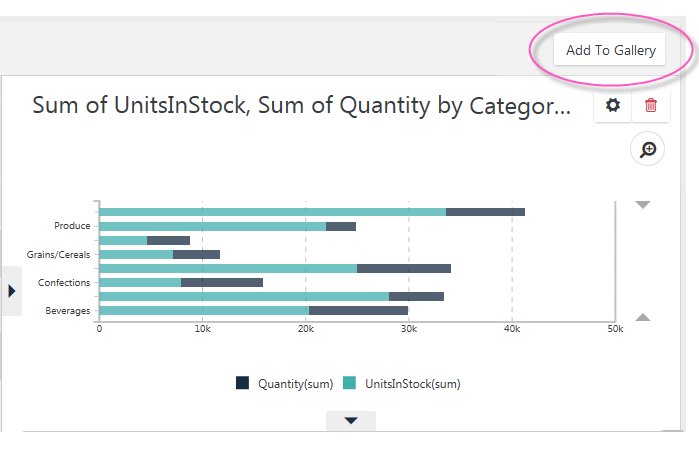699x457 pixels.
Task: Open chart settings with the gear icon
Action: pos(613,106)
